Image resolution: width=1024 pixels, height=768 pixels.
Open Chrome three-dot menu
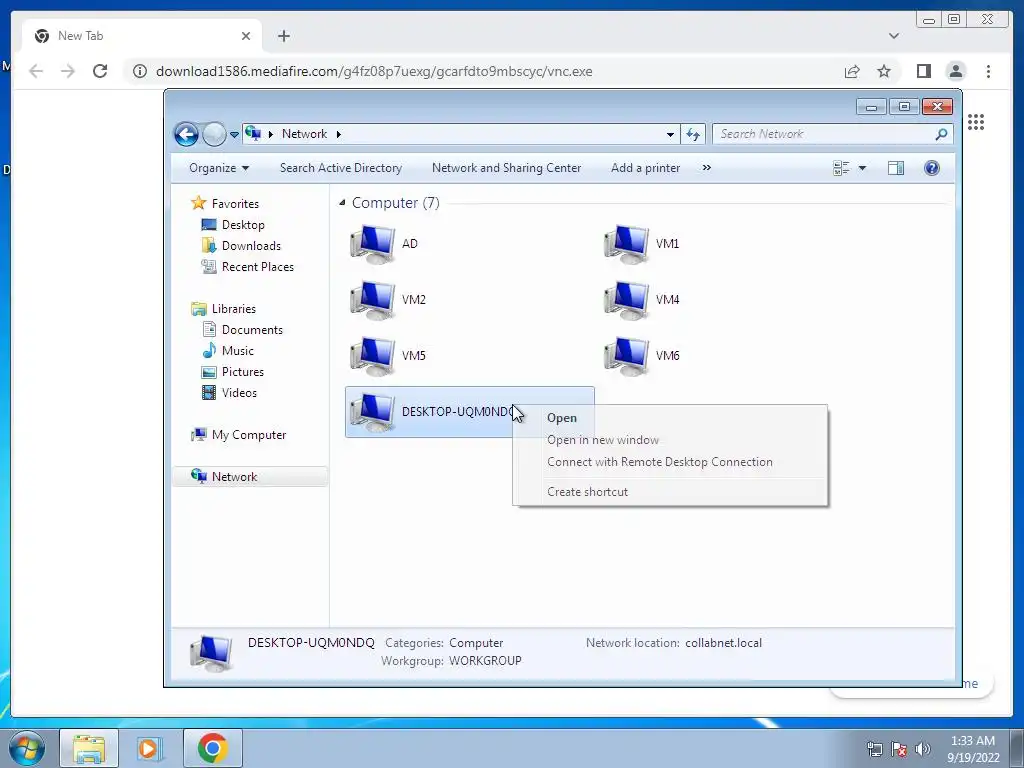pos(988,71)
